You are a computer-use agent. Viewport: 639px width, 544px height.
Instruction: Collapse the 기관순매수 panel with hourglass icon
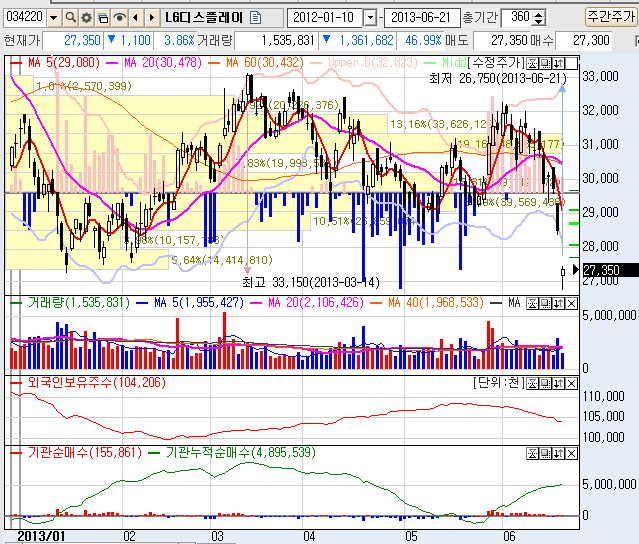pyautogui.click(x=532, y=454)
